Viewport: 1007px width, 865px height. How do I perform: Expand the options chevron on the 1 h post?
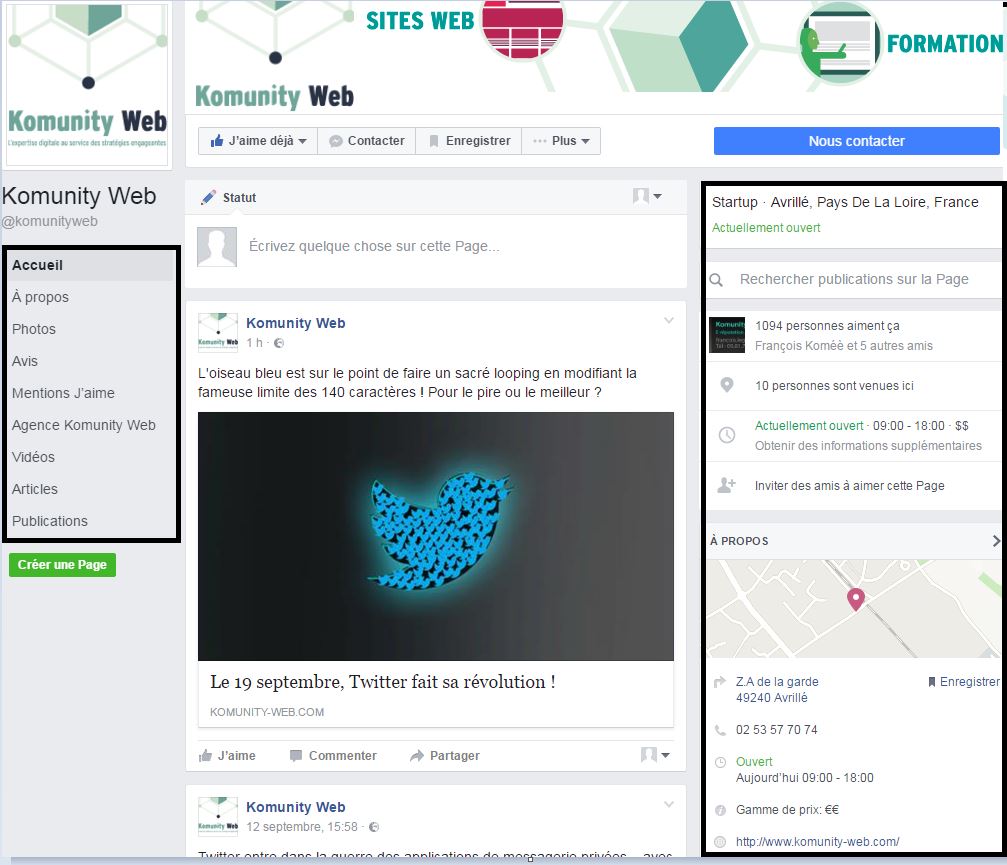coord(669,320)
